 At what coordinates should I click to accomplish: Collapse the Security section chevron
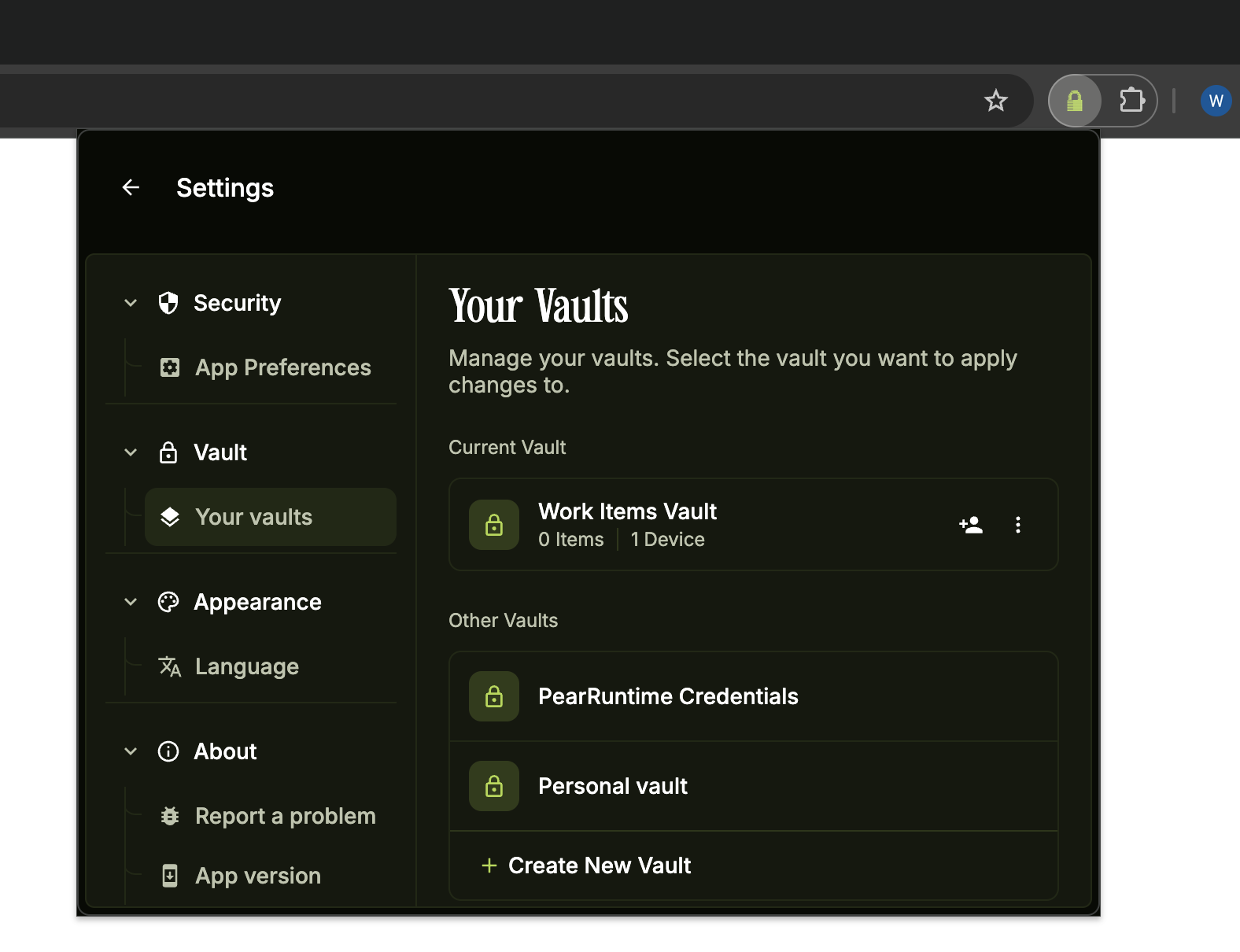(x=131, y=303)
